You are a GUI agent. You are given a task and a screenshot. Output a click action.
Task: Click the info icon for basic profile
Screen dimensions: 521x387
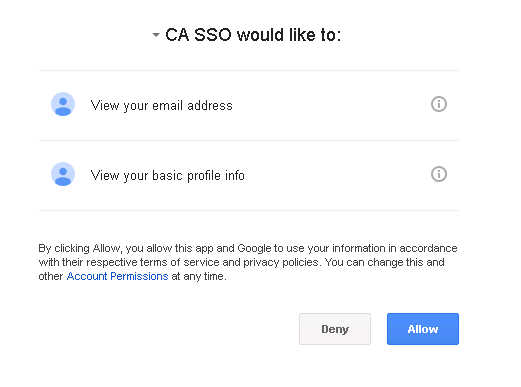(439, 174)
